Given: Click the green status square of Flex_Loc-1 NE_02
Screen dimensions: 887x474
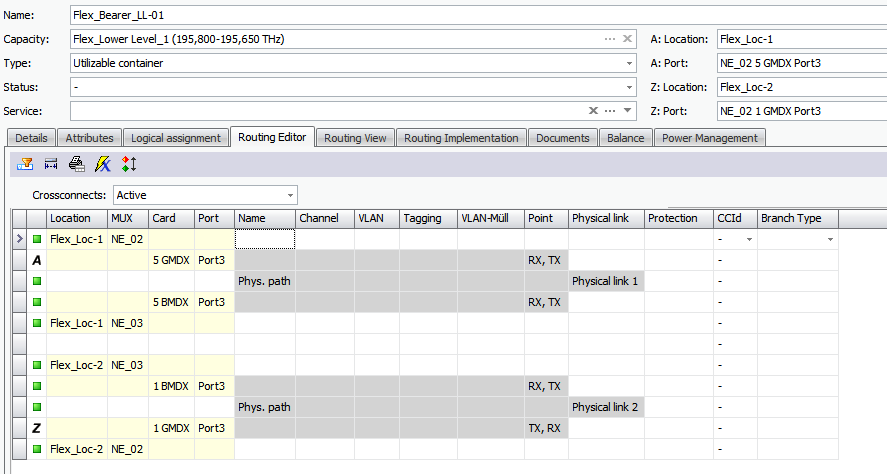Looking at the screenshot, I should (37, 239).
